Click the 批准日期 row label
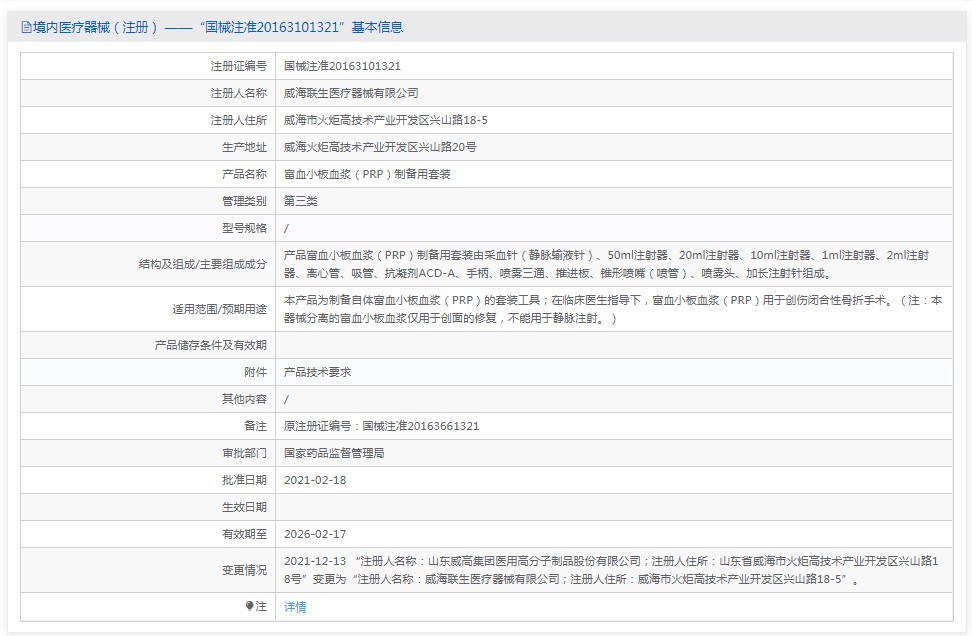This screenshot has width=972, height=636. coord(244,480)
